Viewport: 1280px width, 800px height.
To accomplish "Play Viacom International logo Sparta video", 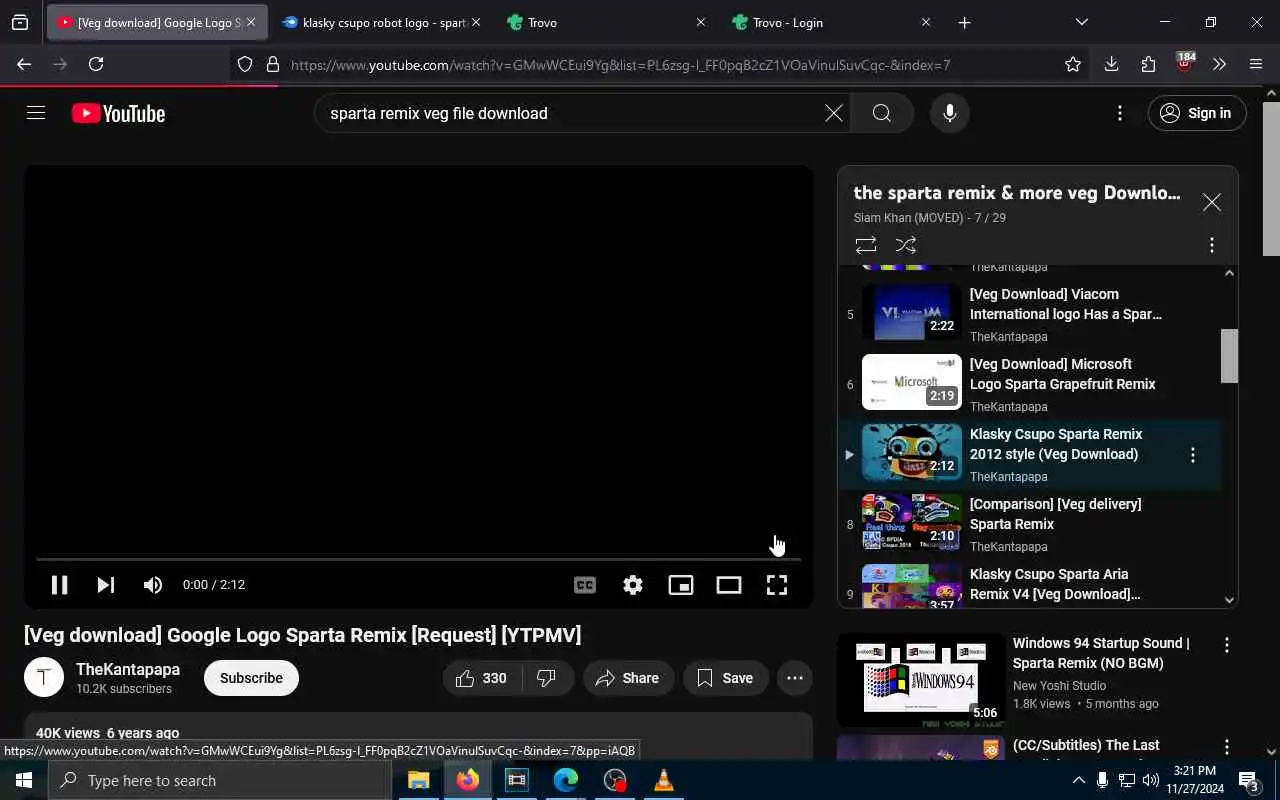I will pyautogui.click(x=1066, y=304).
